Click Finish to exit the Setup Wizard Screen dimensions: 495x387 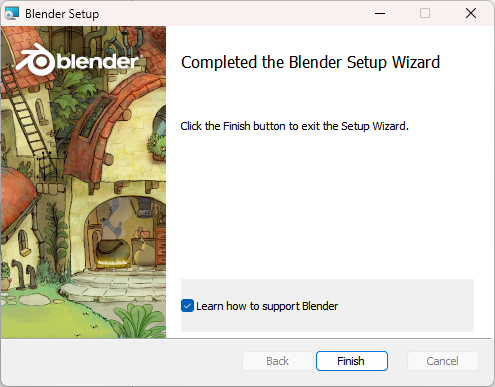tap(352, 361)
